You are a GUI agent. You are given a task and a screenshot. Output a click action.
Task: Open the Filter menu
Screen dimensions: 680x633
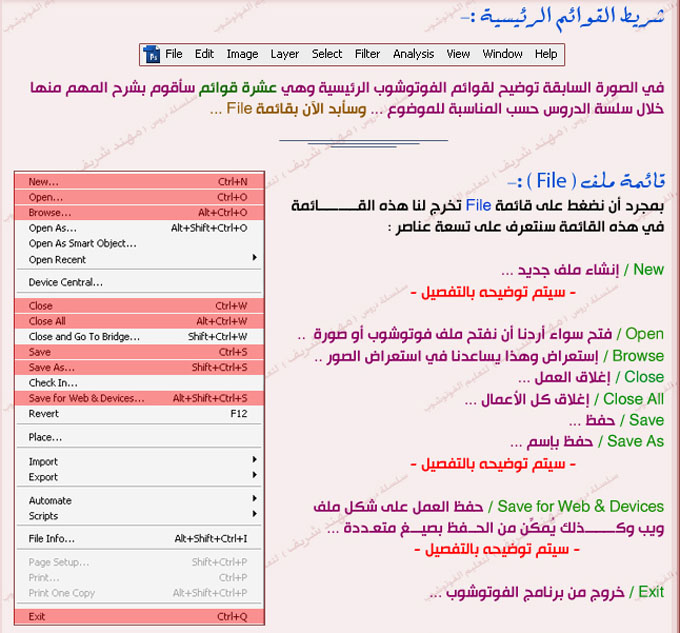367,54
